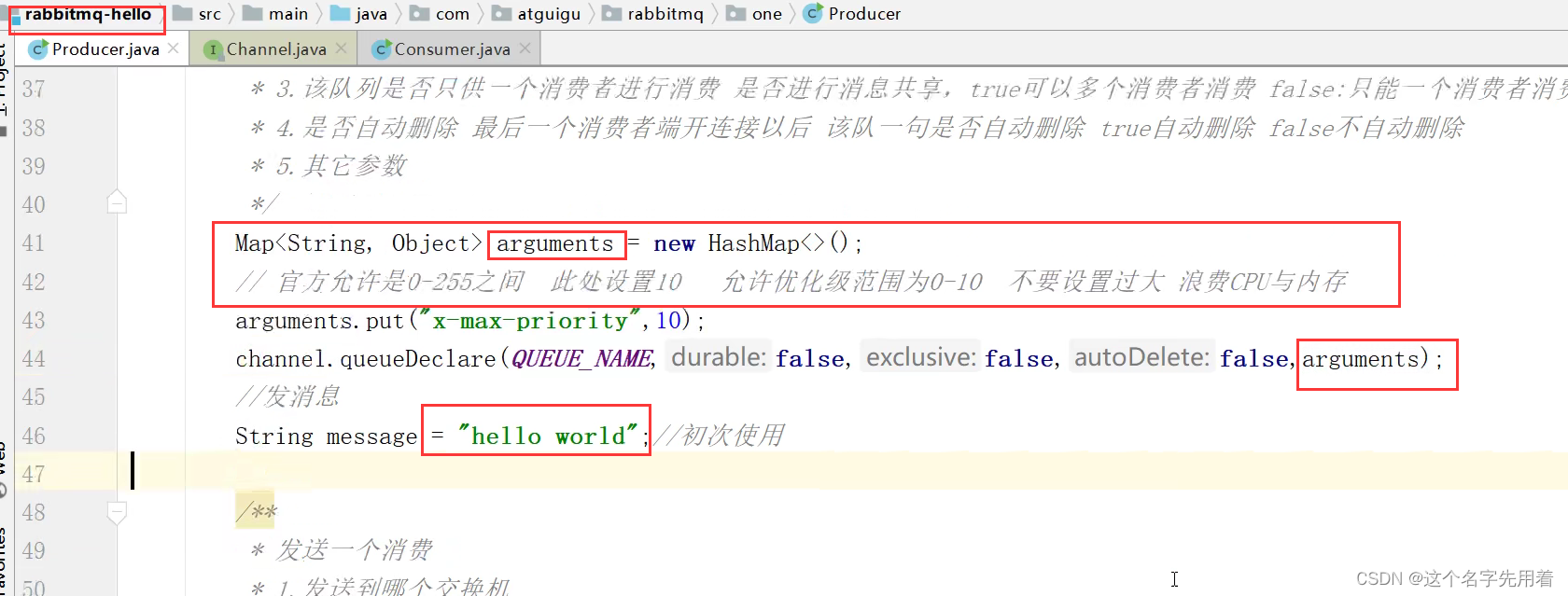Click the Channel.java interface icon
The height and width of the screenshot is (596, 1568).
[x=213, y=49]
